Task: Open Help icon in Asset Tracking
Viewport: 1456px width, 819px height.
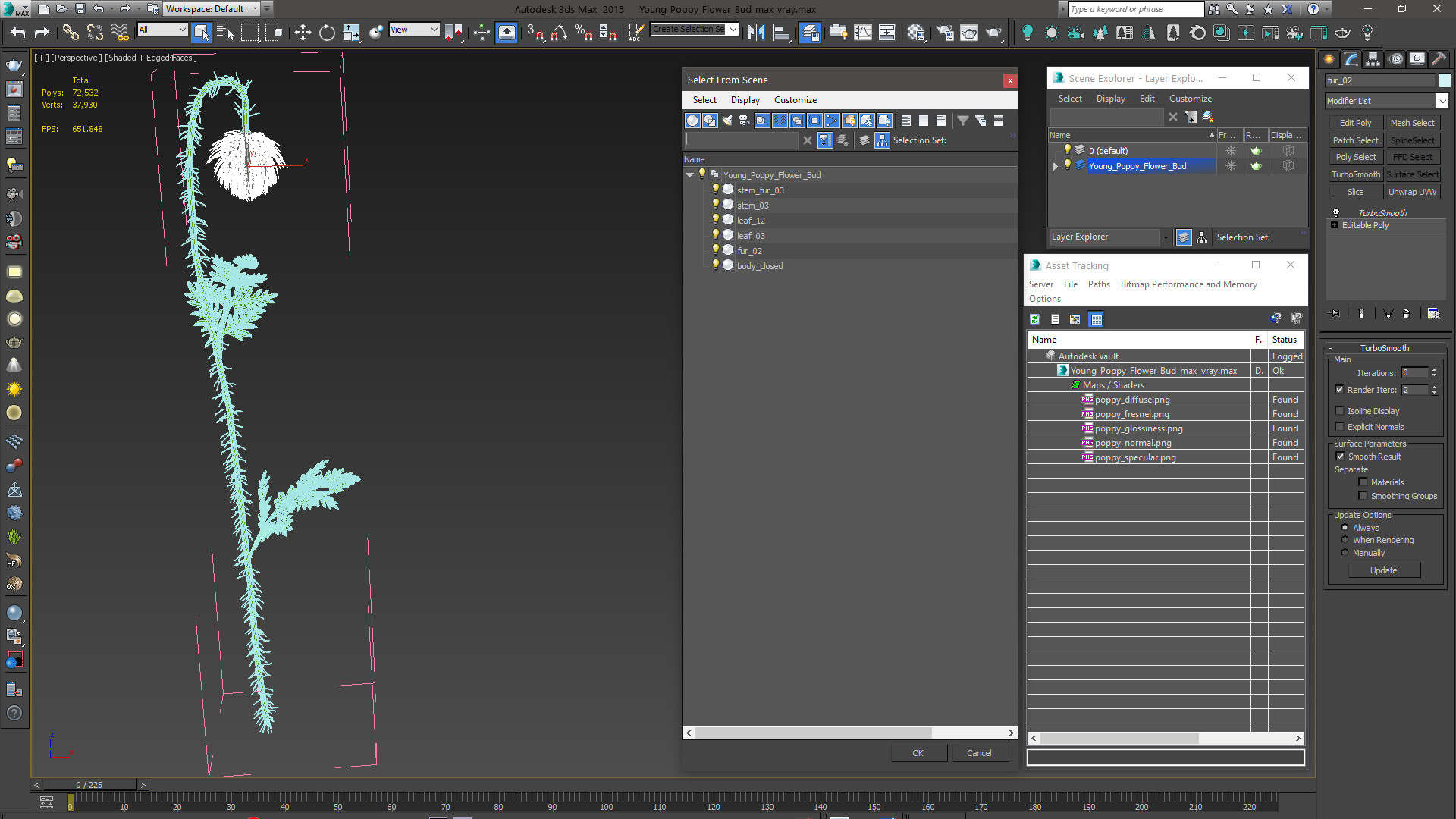Action: tap(1276, 319)
